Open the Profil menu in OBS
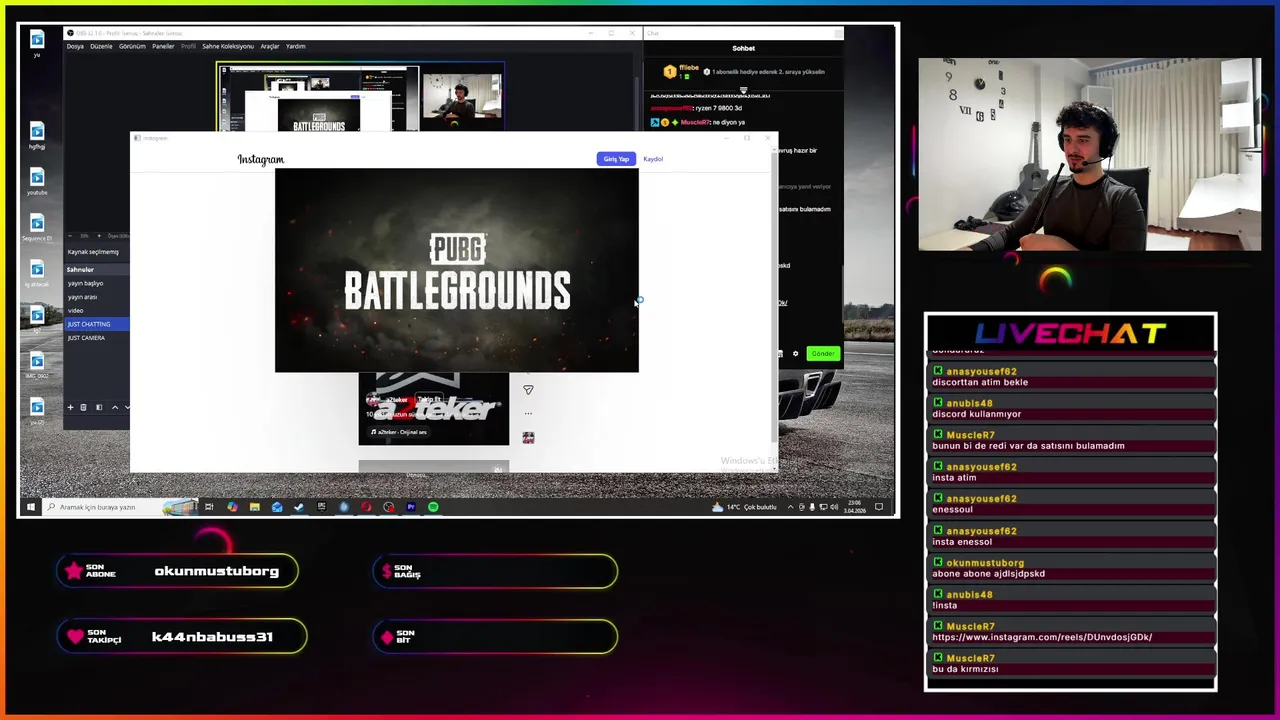The height and width of the screenshot is (720, 1280). (x=188, y=46)
